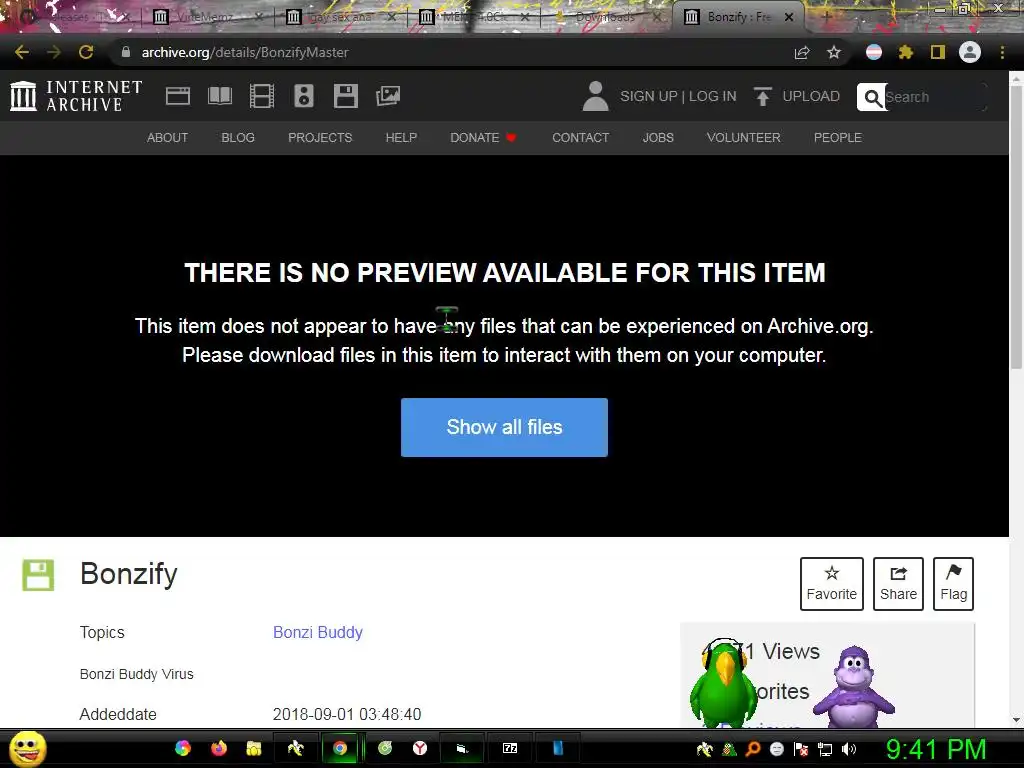Click the UPLOAD text link
The width and height of the screenshot is (1024, 768).
click(x=811, y=96)
